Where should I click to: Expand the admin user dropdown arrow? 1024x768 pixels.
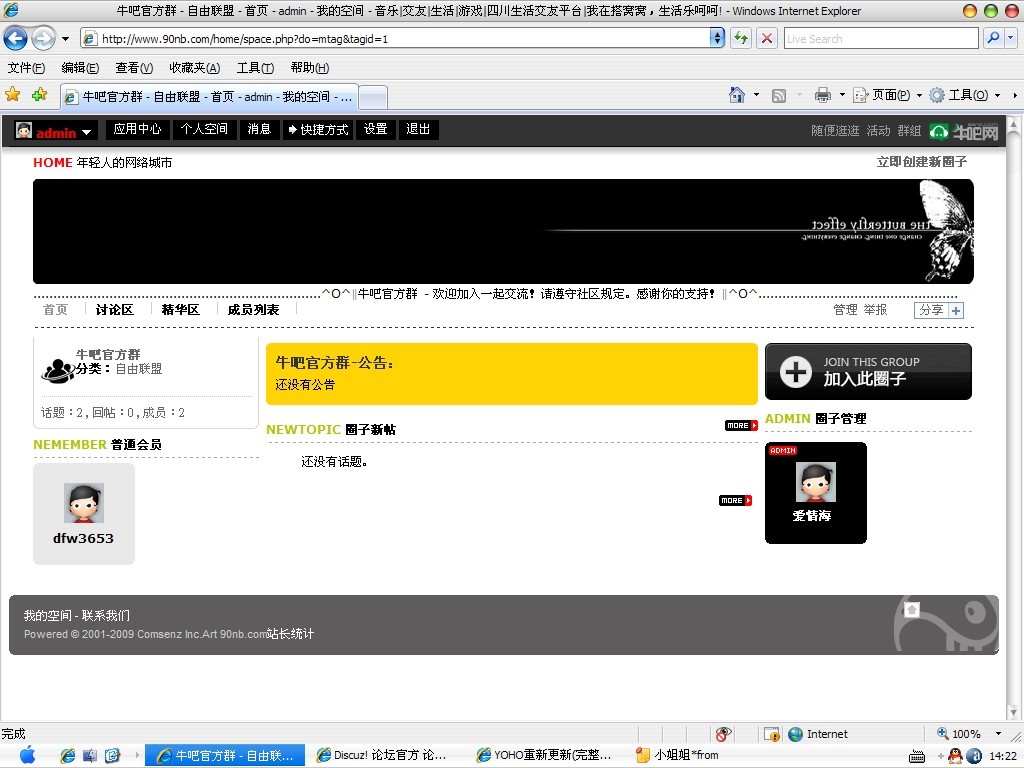pyautogui.click(x=86, y=133)
